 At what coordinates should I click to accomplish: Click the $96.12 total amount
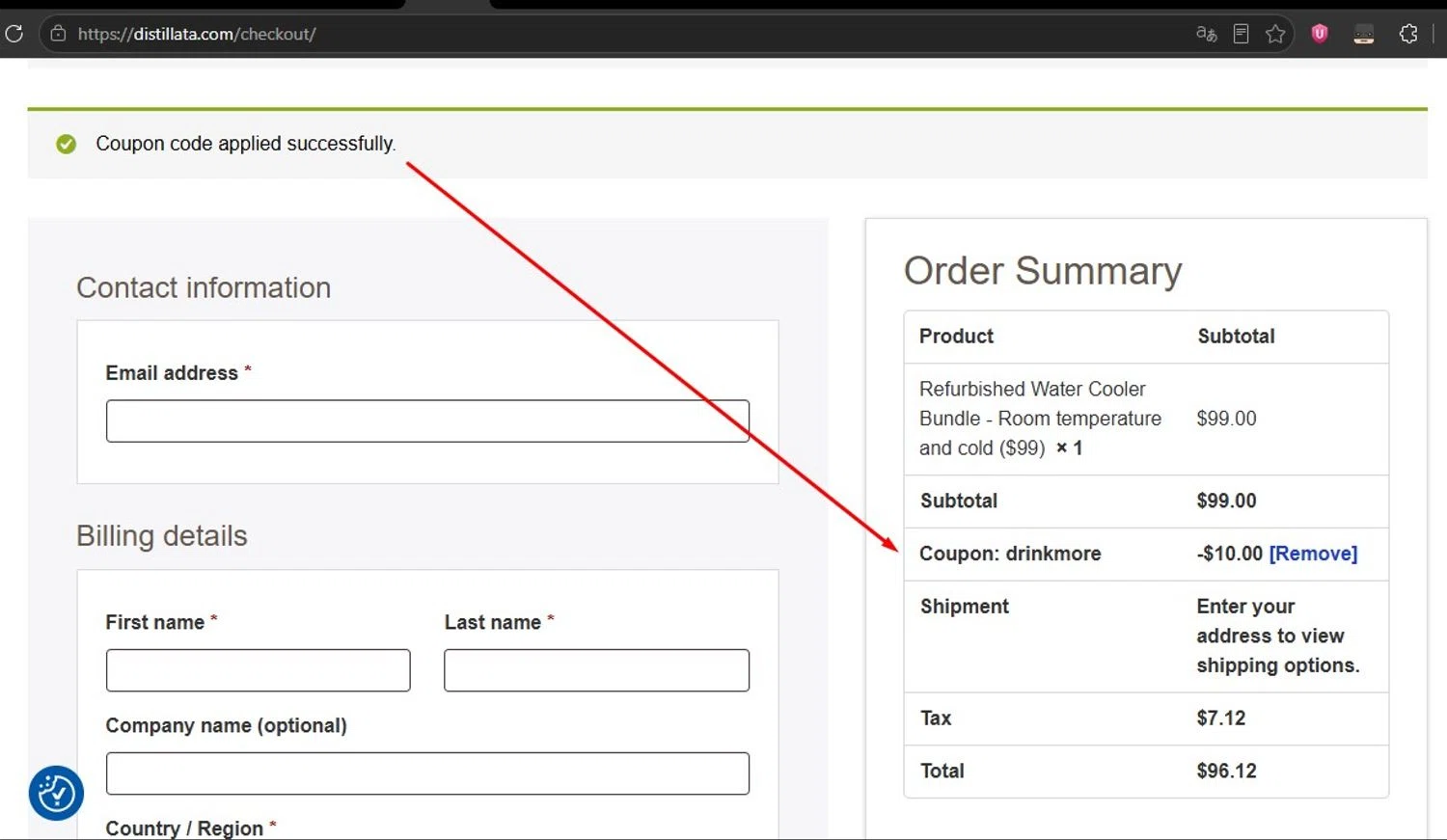click(x=1227, y=772)
